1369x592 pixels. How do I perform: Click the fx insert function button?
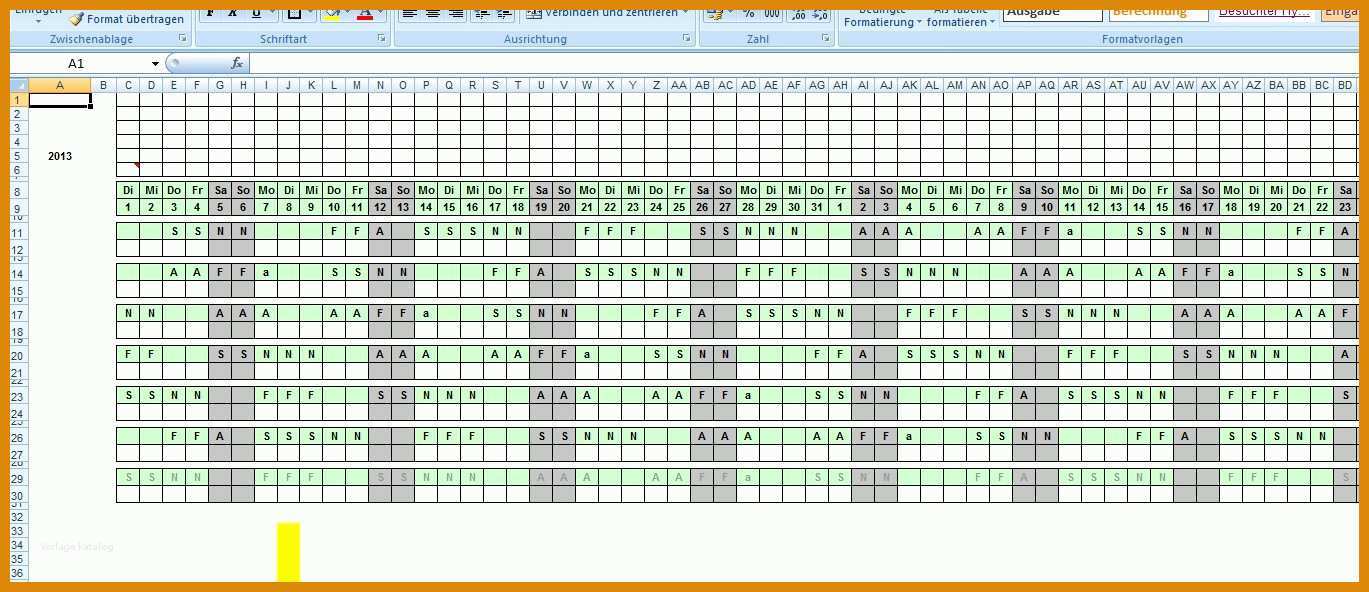coord(237,63)
